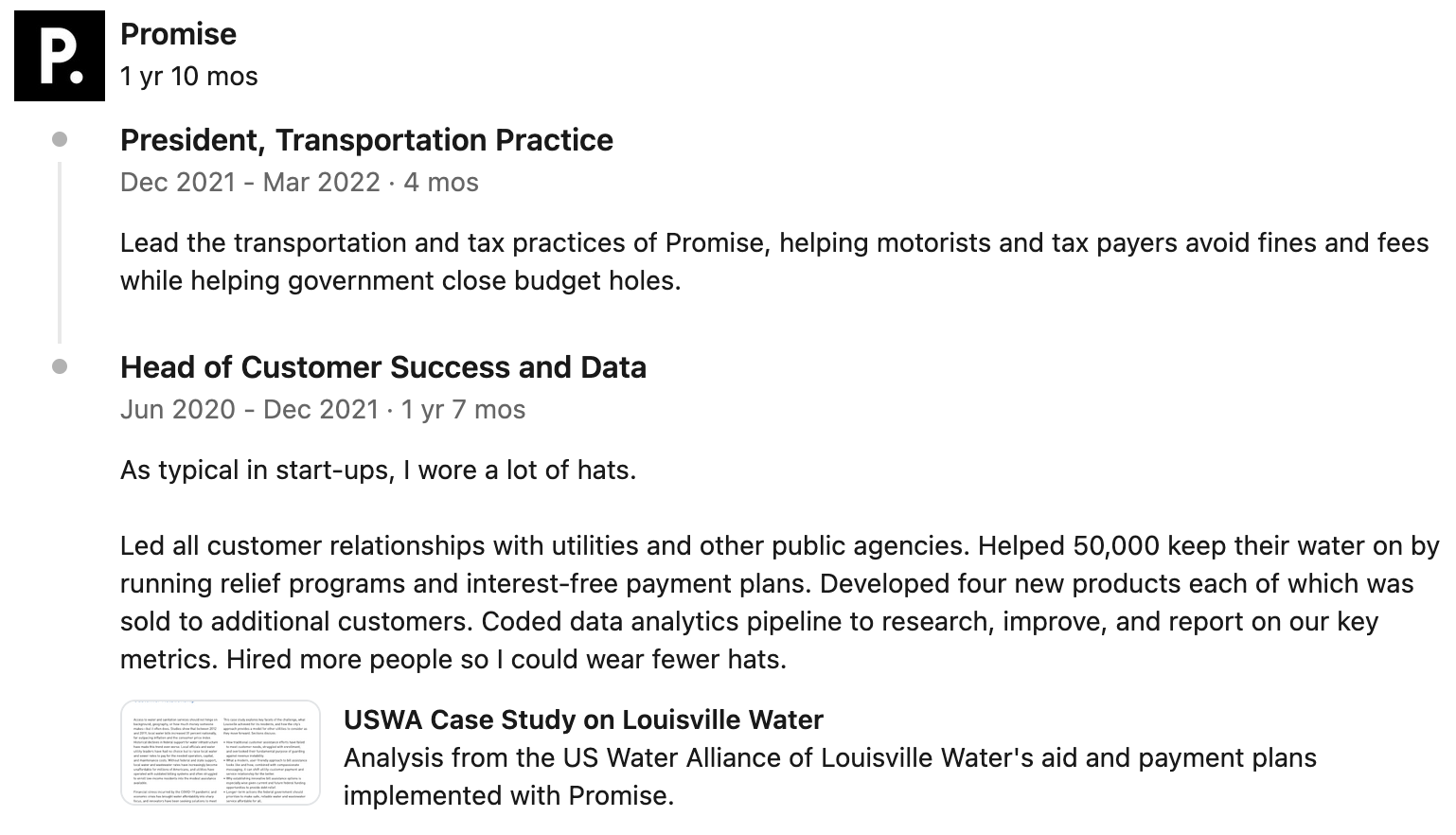
Task: Click the "1 yr 7 mos" duration text
Action: 463,410
